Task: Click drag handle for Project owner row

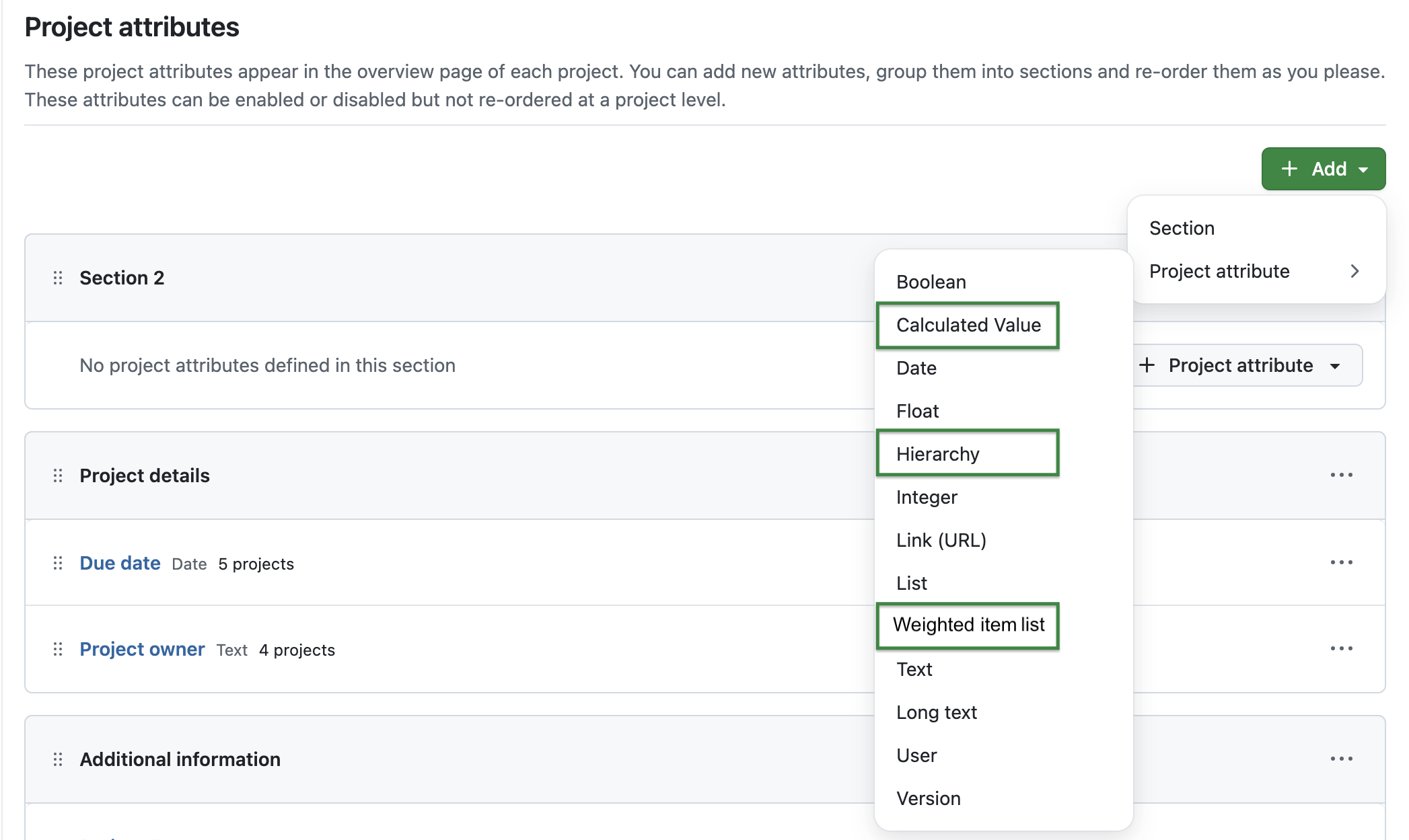Action: [57, 649]
